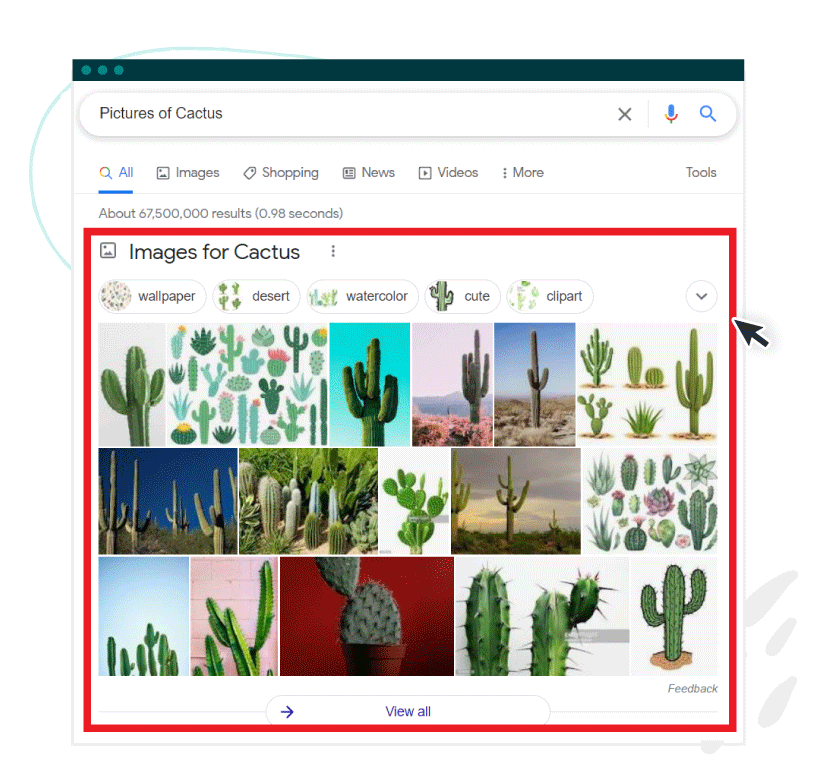Image resolution: width=820 pixels, height=770 pixels.
Task: Click the Feedback link
Action: click(x=692, y=688)
